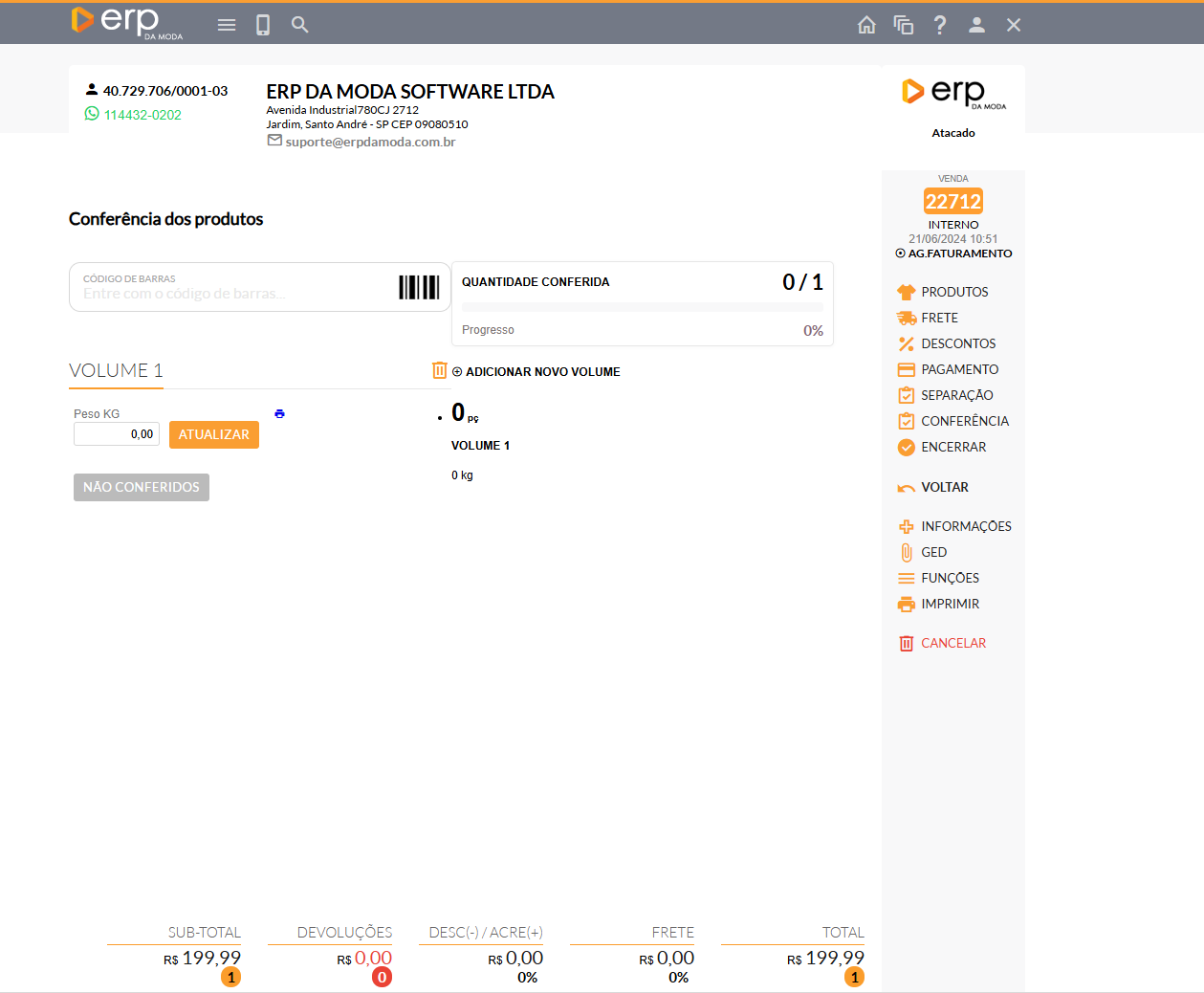
Task: Click the conference progress bar
Action: point(642,307)
